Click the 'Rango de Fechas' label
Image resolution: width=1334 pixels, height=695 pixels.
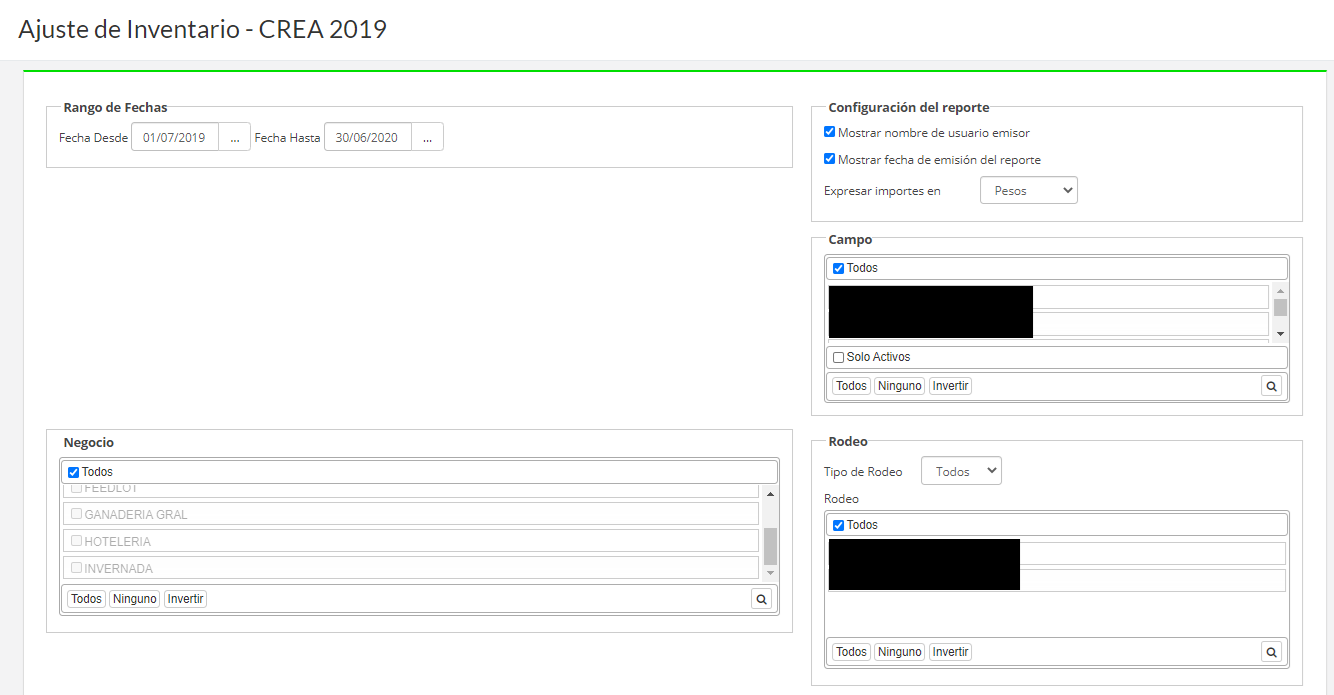116,107
